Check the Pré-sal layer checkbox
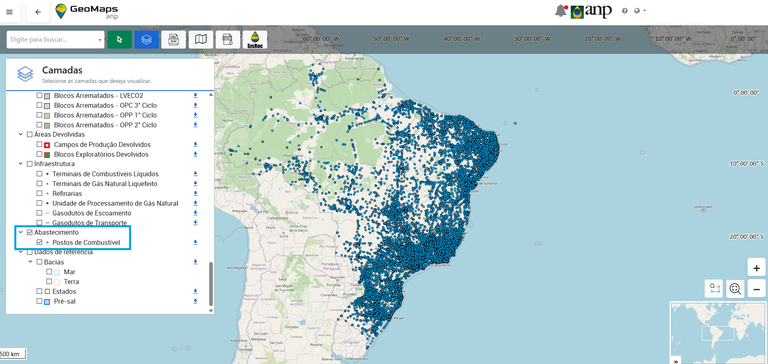This screenshot has height=364, width=768. pos(39,301)
